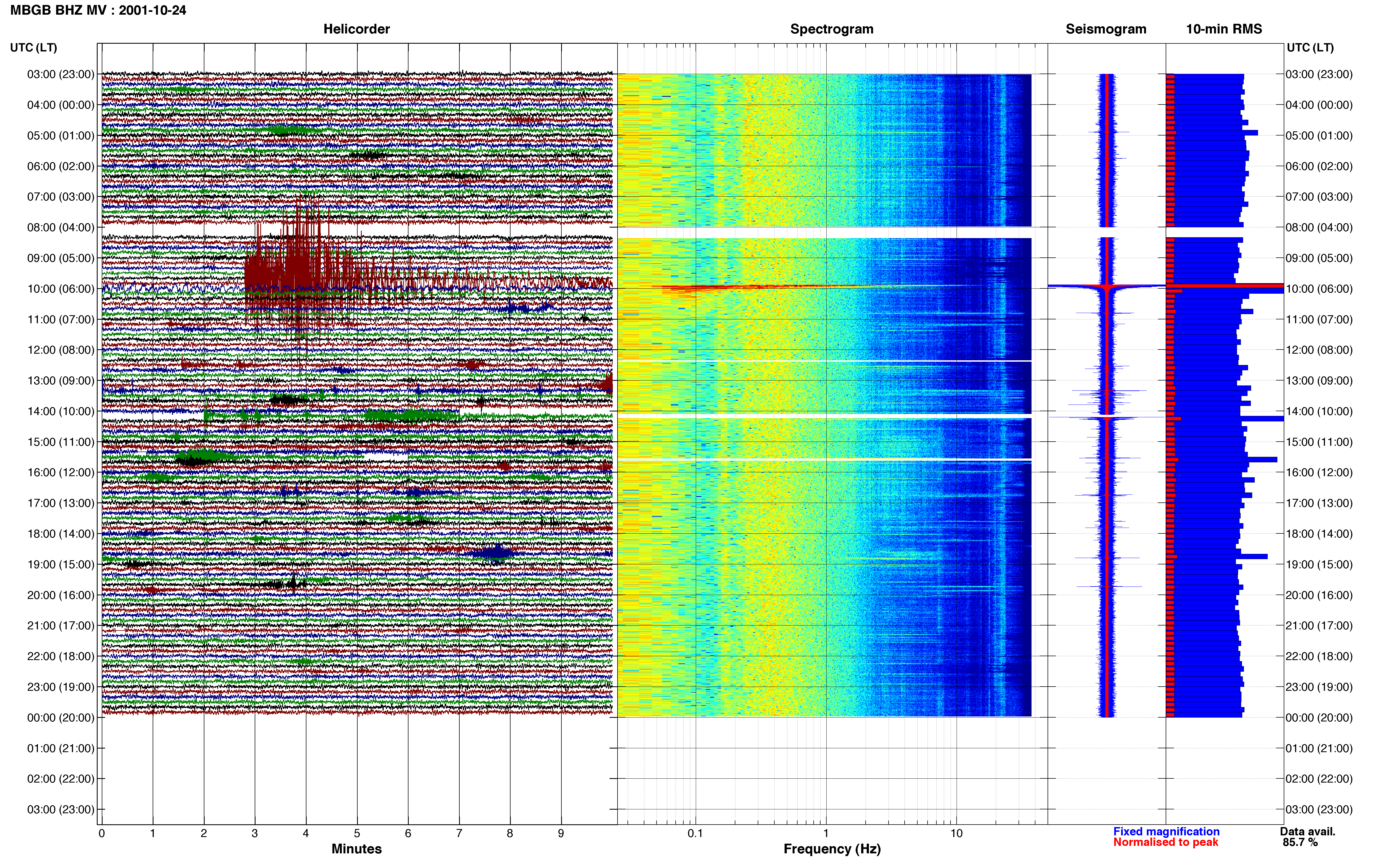Click the 18:00 (14:00) label on the helicorder axis

(x=60, y=534)
